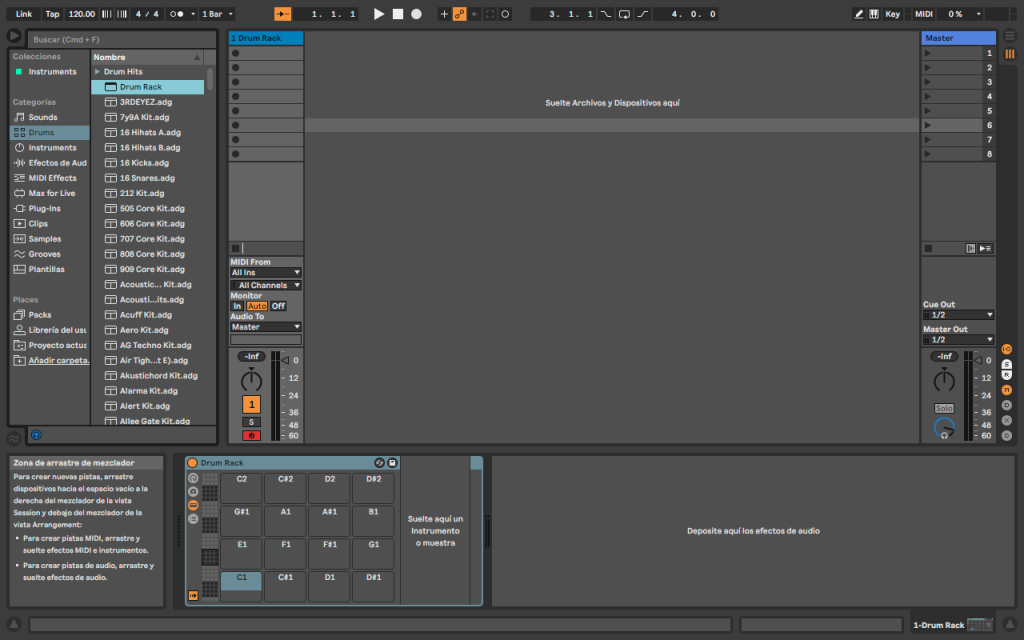Image resolution: width=1024 pixels, height=640 pixels.
Task: Enable Key map mode
Action: point(892,14)
